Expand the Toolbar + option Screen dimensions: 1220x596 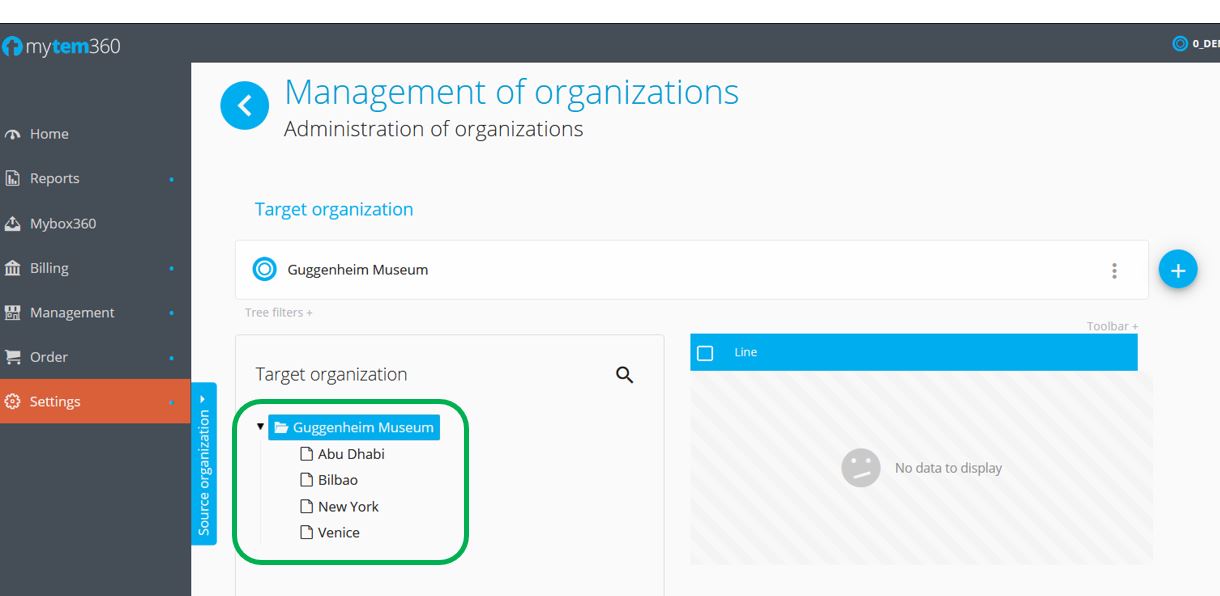point(1112,326)
